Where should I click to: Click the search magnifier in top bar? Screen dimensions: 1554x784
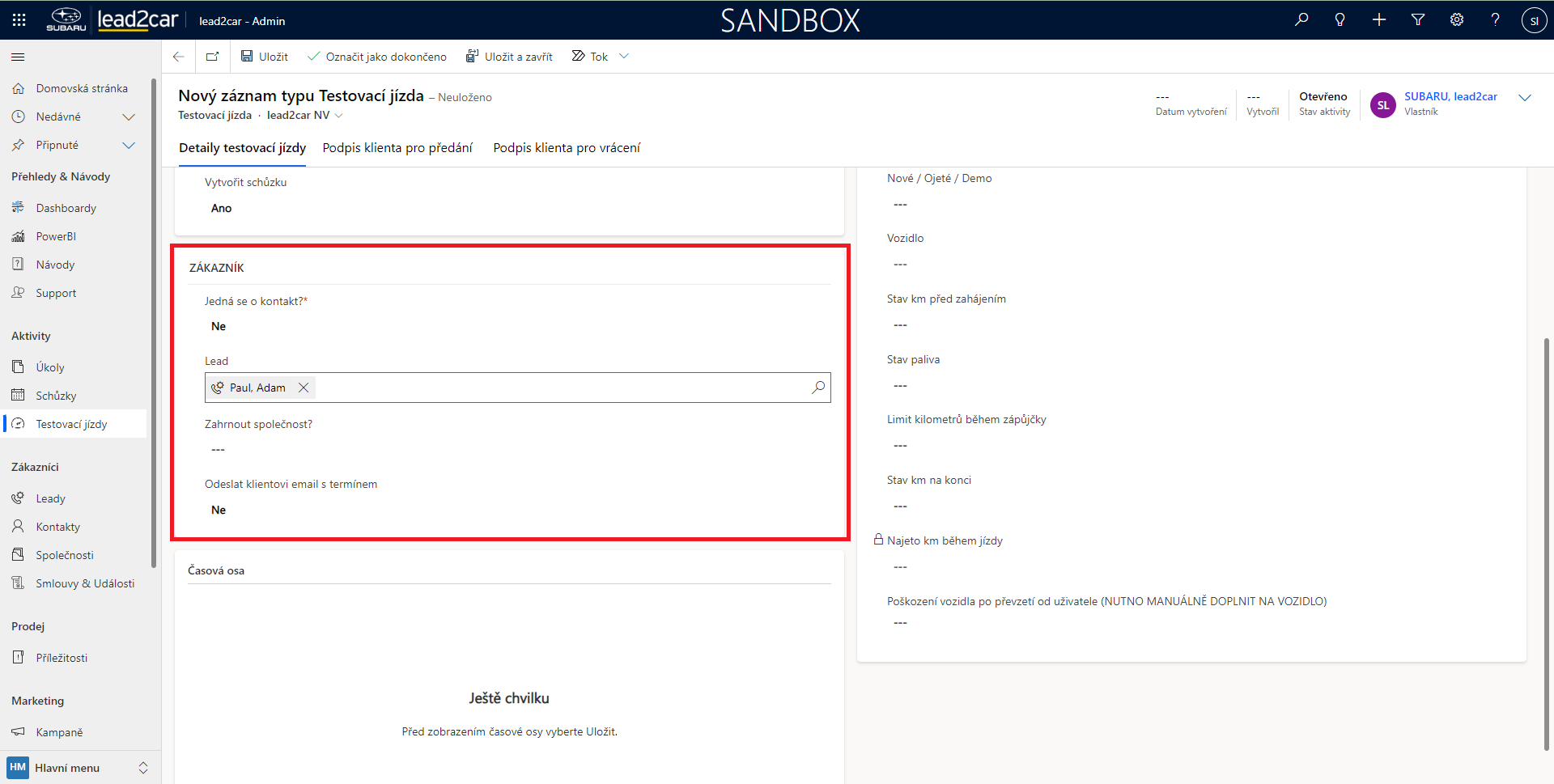click(x=1301, y=20)
